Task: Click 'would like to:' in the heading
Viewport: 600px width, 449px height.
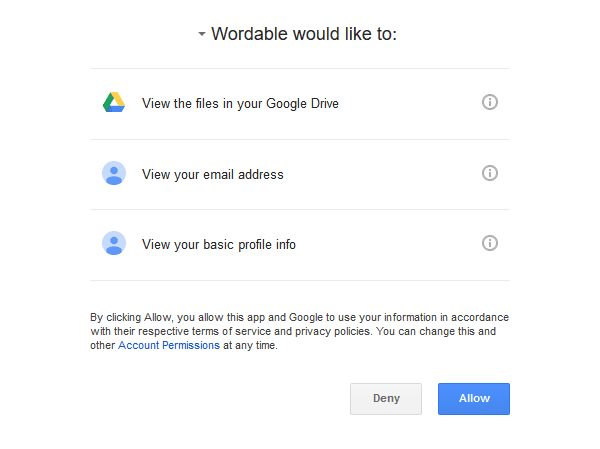Action: coord(345,34)
